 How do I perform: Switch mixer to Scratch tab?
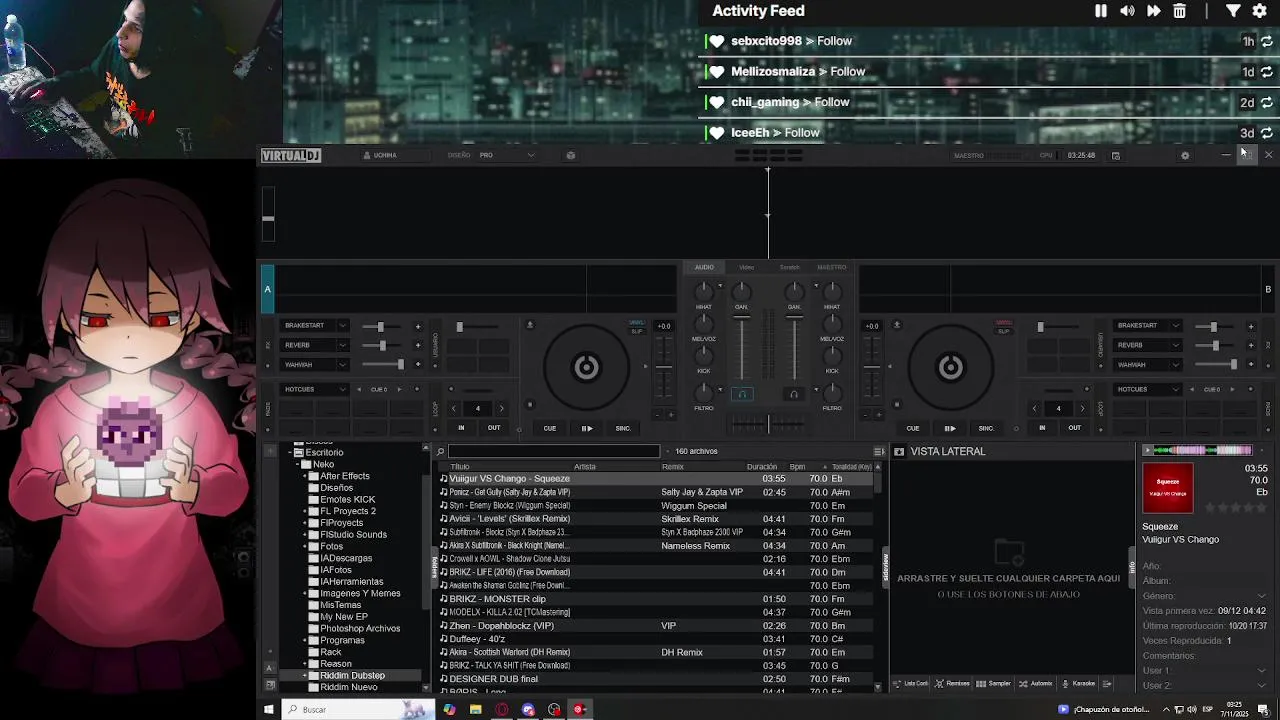pyautogui.click(x=789, y=267)
